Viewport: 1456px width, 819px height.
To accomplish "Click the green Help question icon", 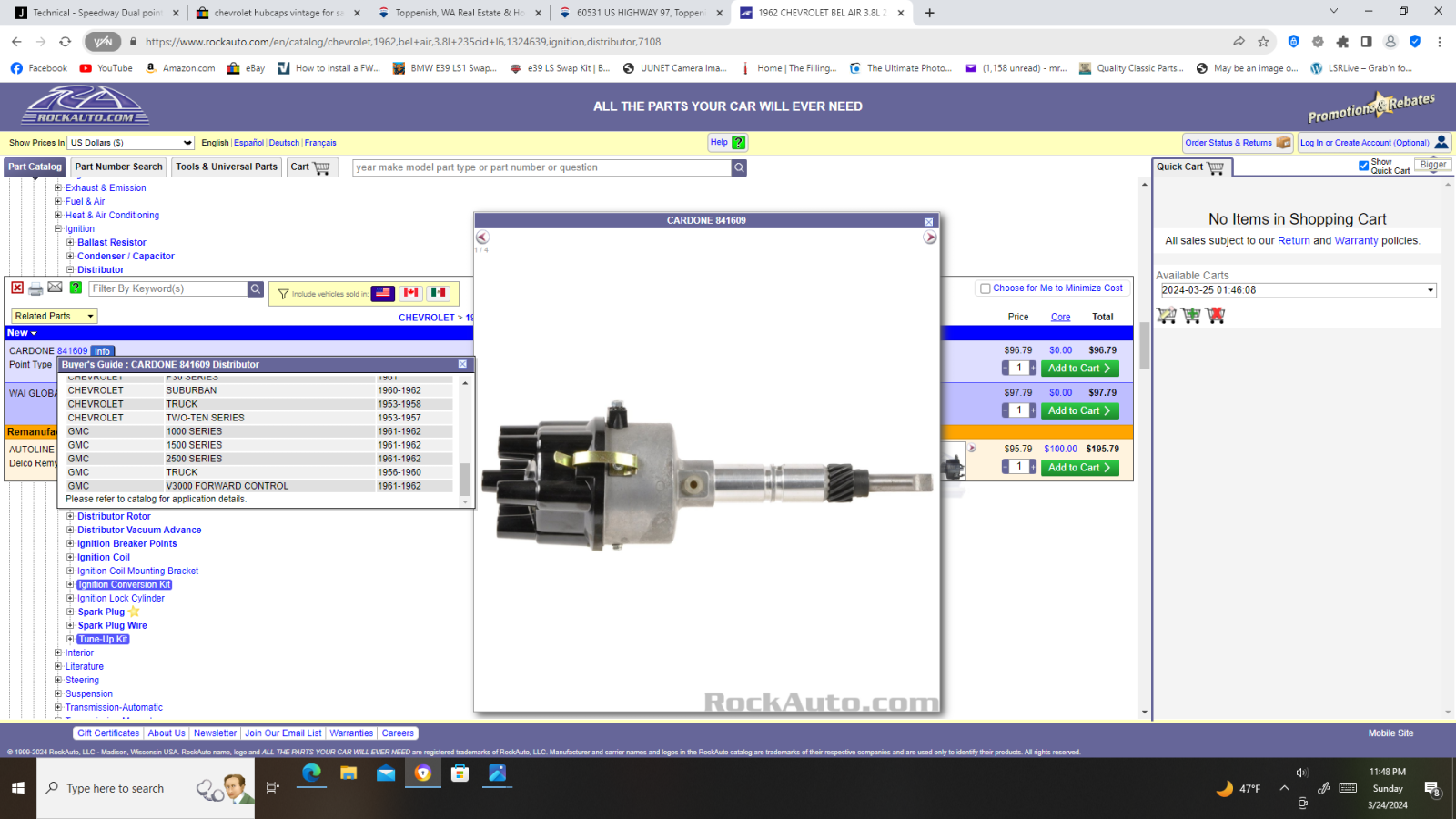I will point(739,143).
